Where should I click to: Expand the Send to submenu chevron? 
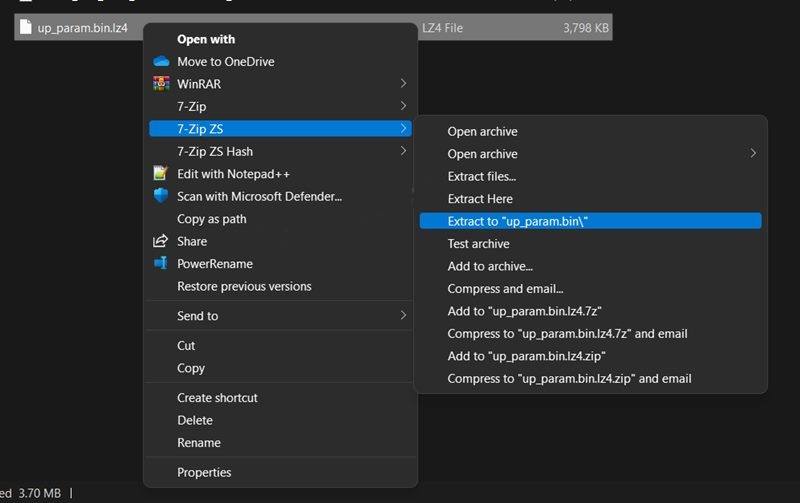point(403,315)
